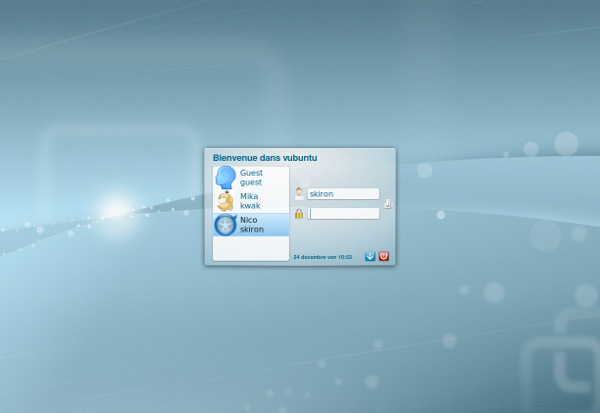Click the red power shutdown button
The width and height of the screenshot is (600, 413).
click(x=384, y=256)
